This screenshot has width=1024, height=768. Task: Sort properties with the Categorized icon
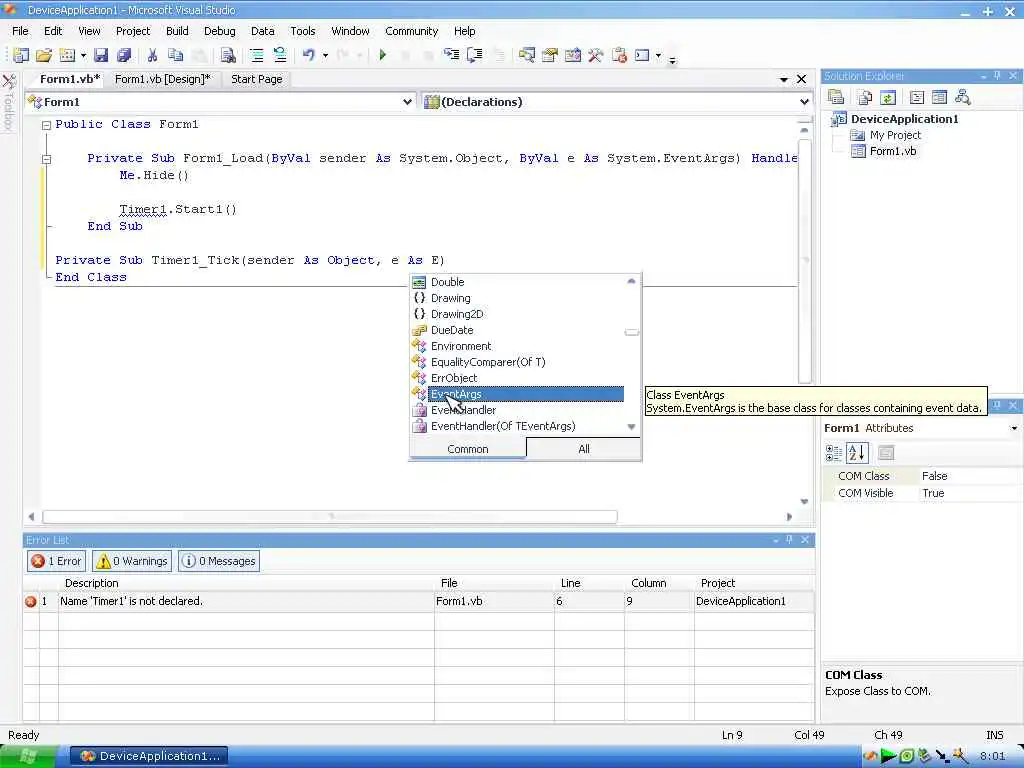(x=834, y=453)
